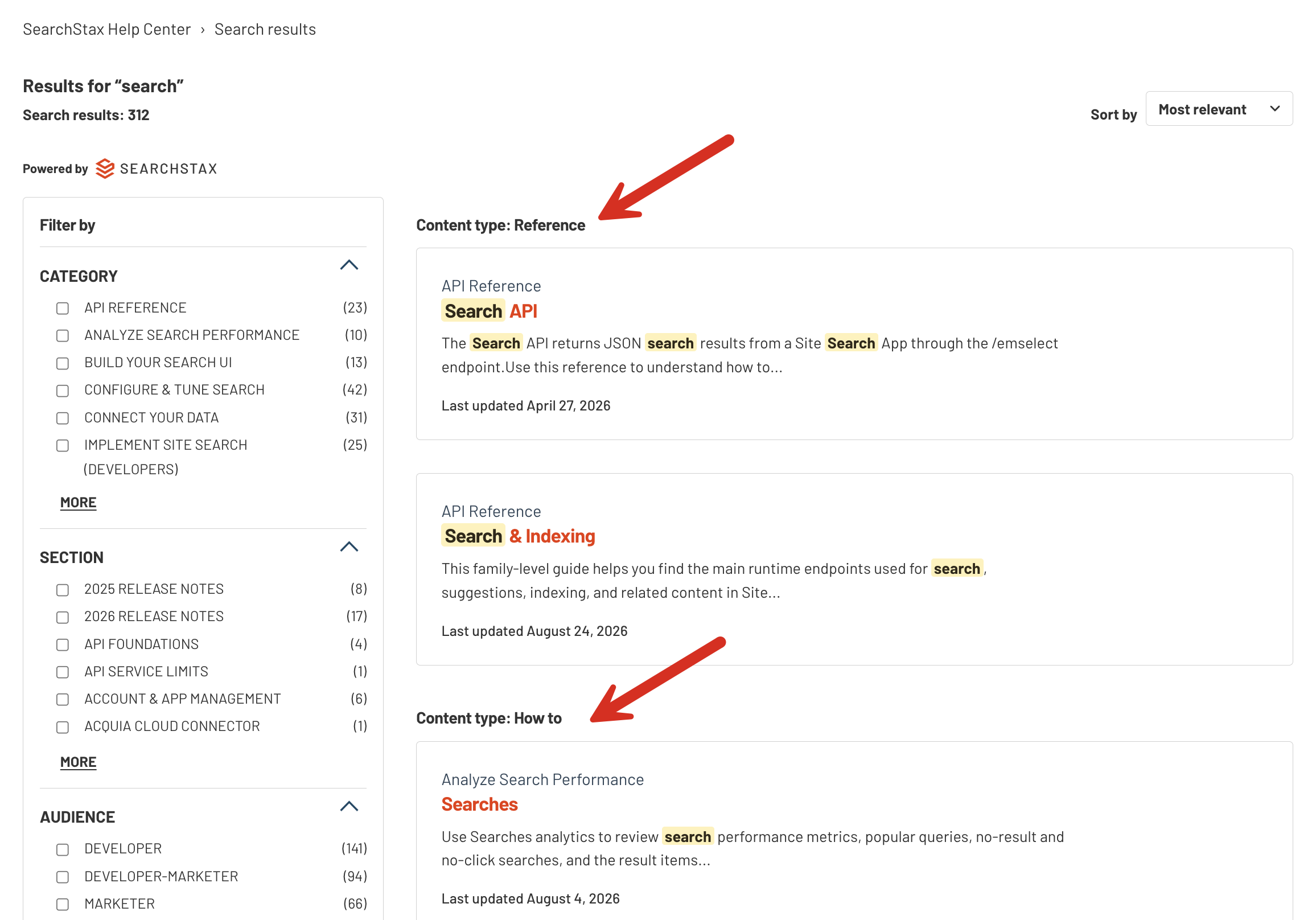Click the 'Content type: Reference' heading
Screen dimensions: 1316x920
click(x=500, y=225)
